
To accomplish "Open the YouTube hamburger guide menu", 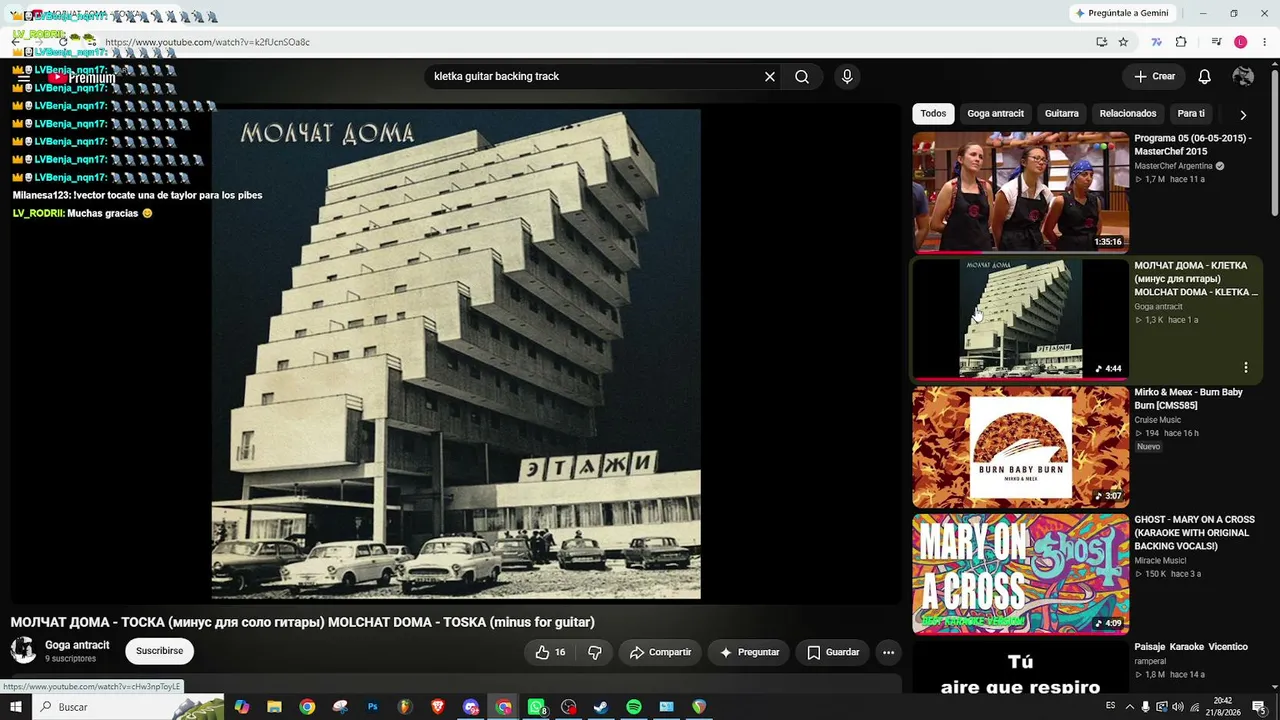I will [x=23, y=78].
